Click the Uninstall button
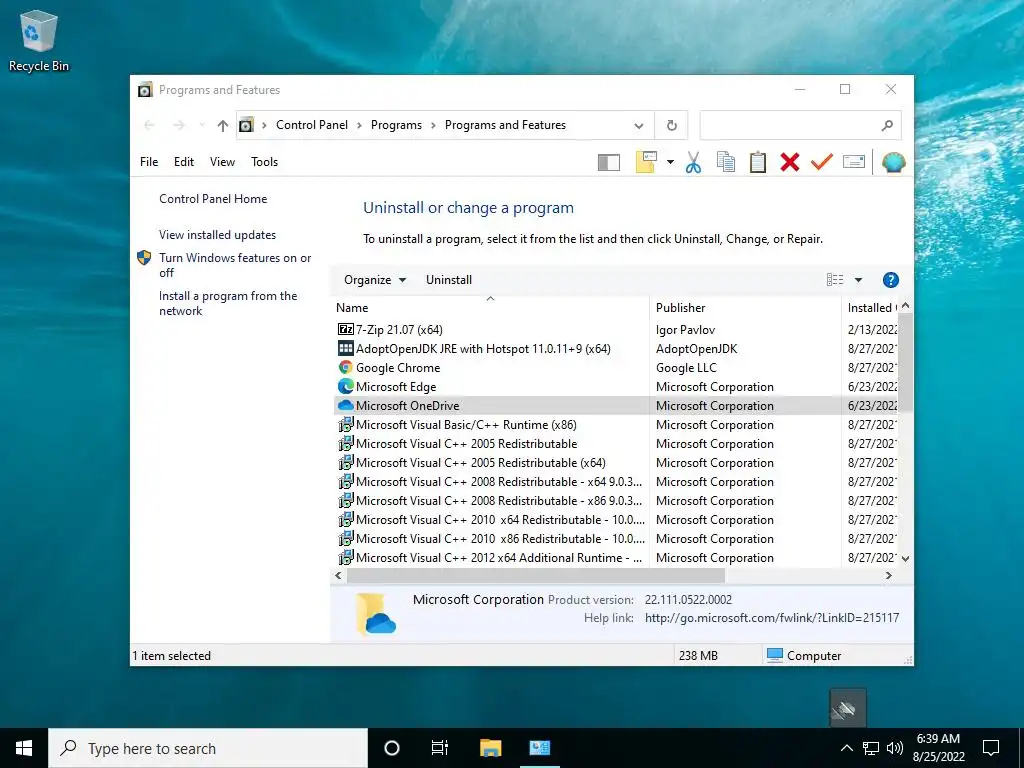 point(449,280)
